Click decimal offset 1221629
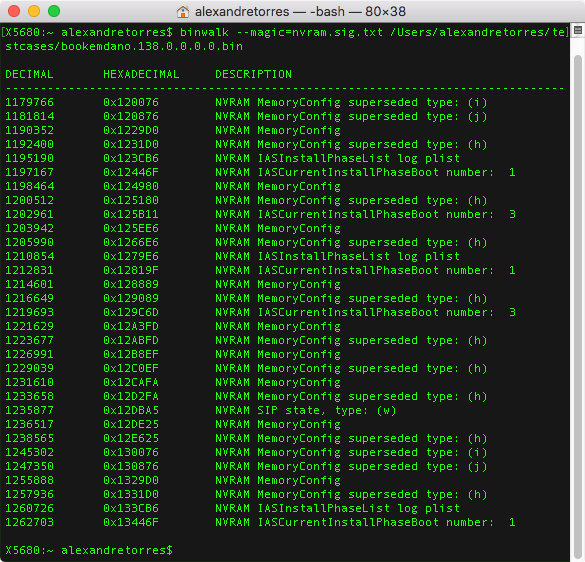Image resolution: width=585 pixels, height=562 pixels. click(x=29, y=326)
